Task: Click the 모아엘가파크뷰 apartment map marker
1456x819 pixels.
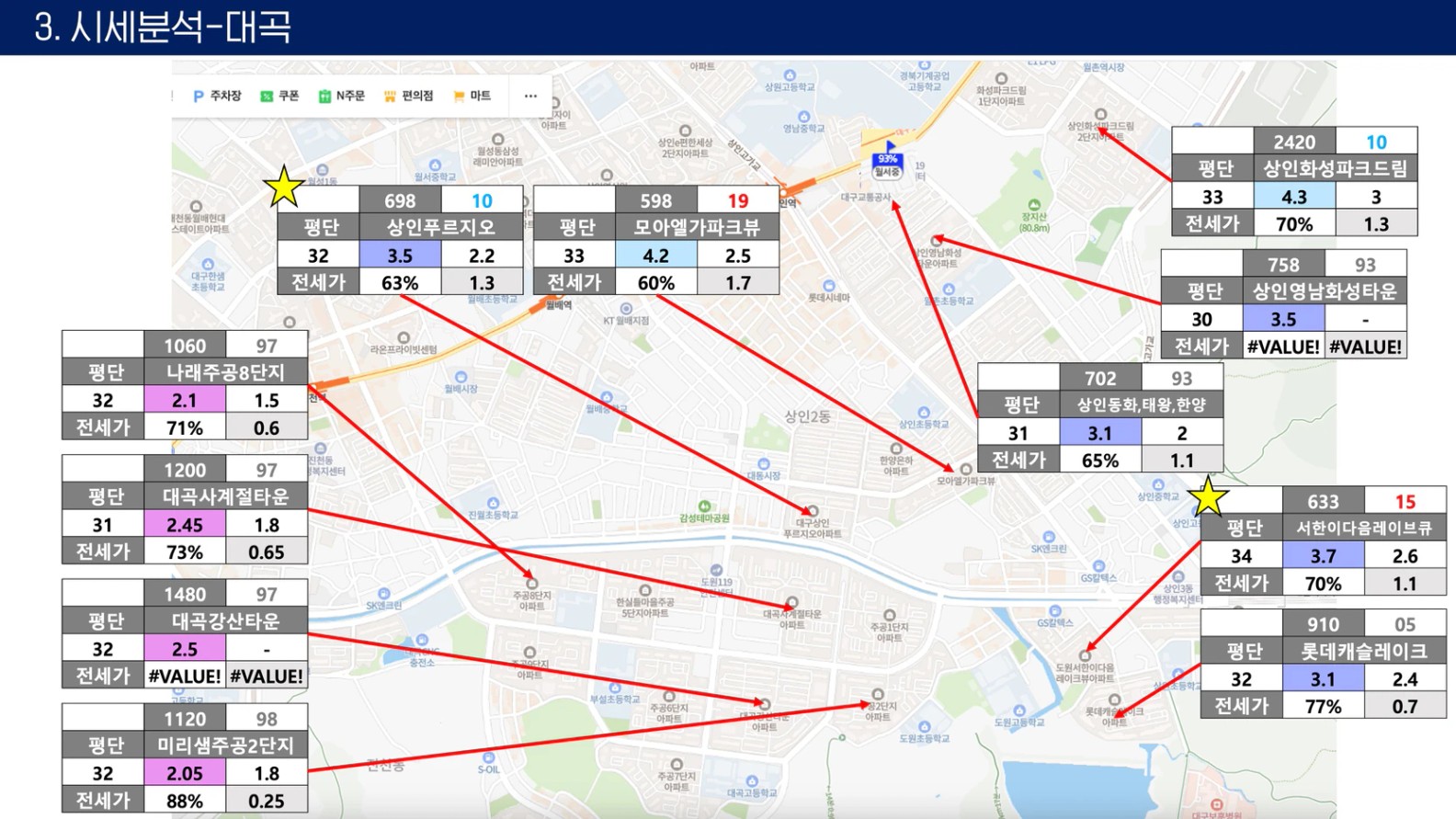Action: point(966,474)
